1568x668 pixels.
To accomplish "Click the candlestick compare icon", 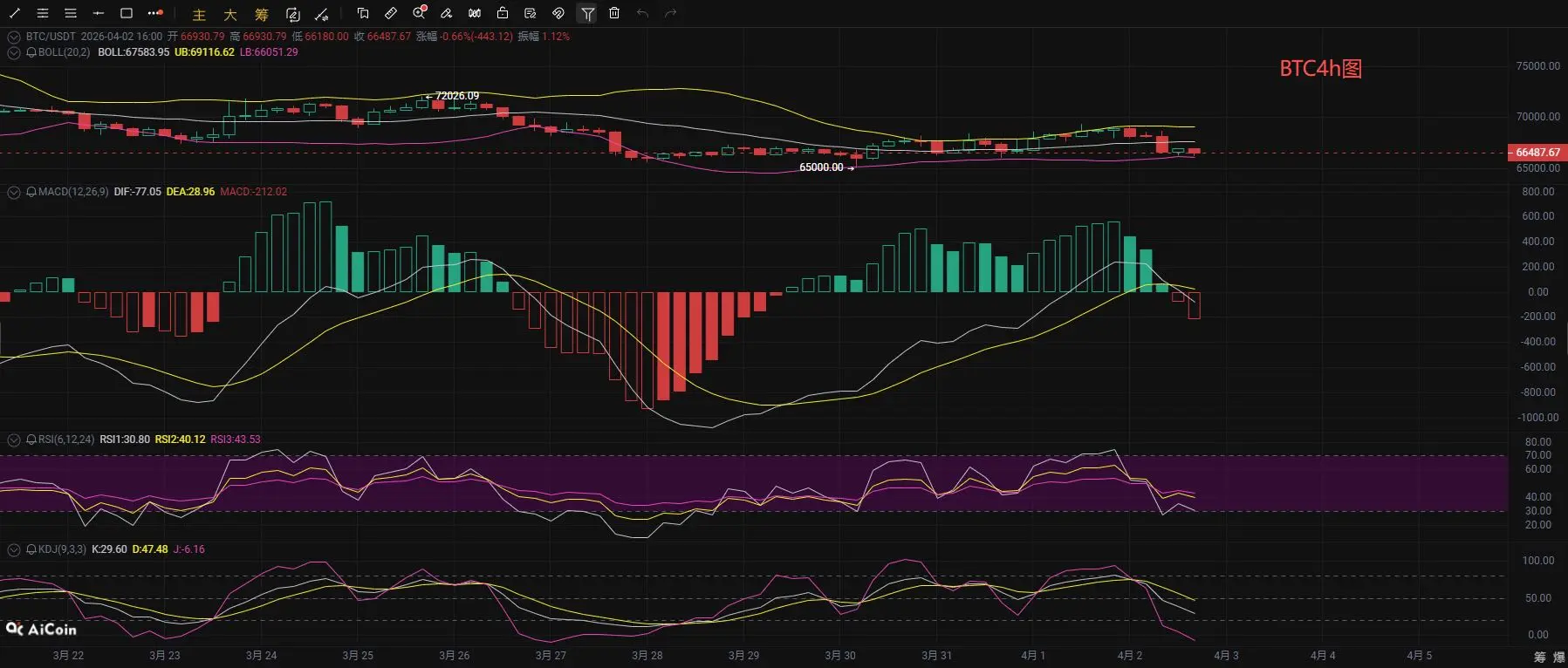I will [475, 13].
